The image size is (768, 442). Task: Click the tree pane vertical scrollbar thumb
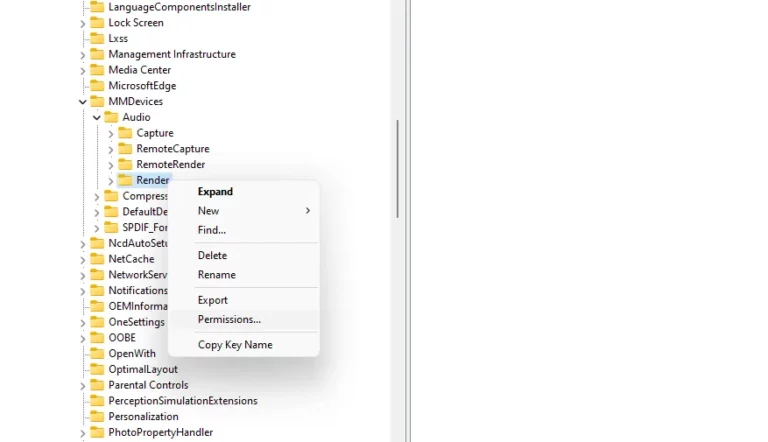(398, 169)
